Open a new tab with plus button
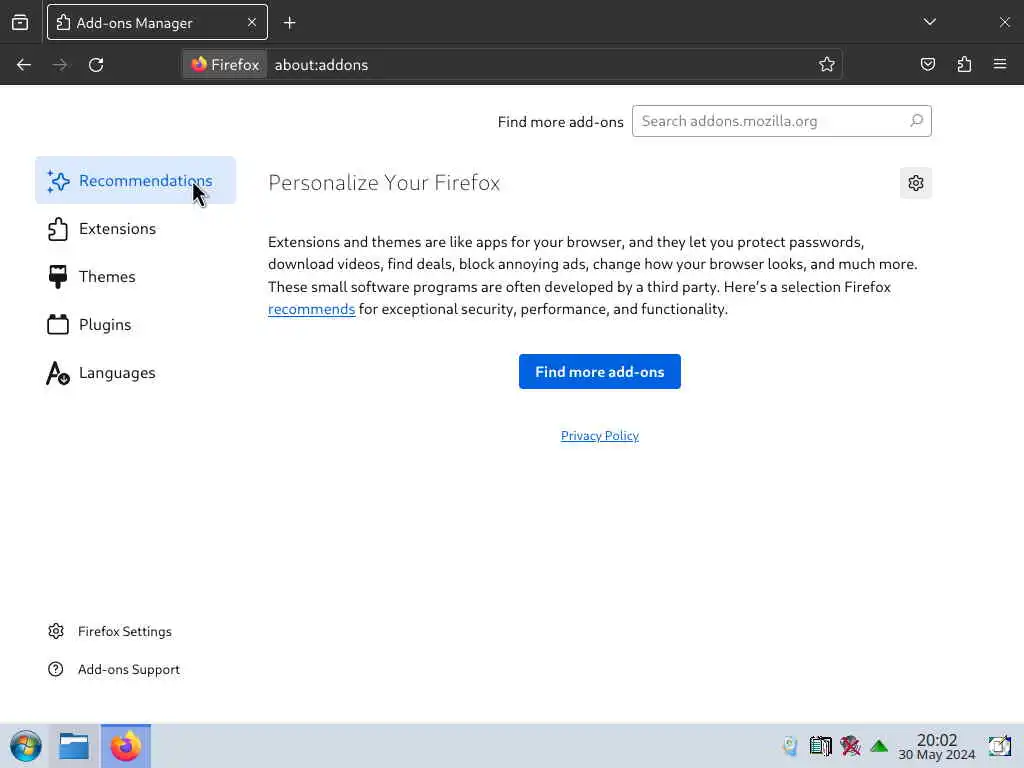 point(289,23)
